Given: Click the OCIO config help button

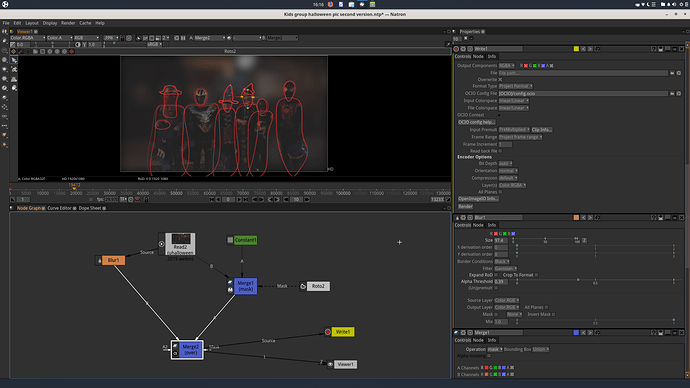Looking at the screenshot, I should pyautogui.click(x=476, y=122).
